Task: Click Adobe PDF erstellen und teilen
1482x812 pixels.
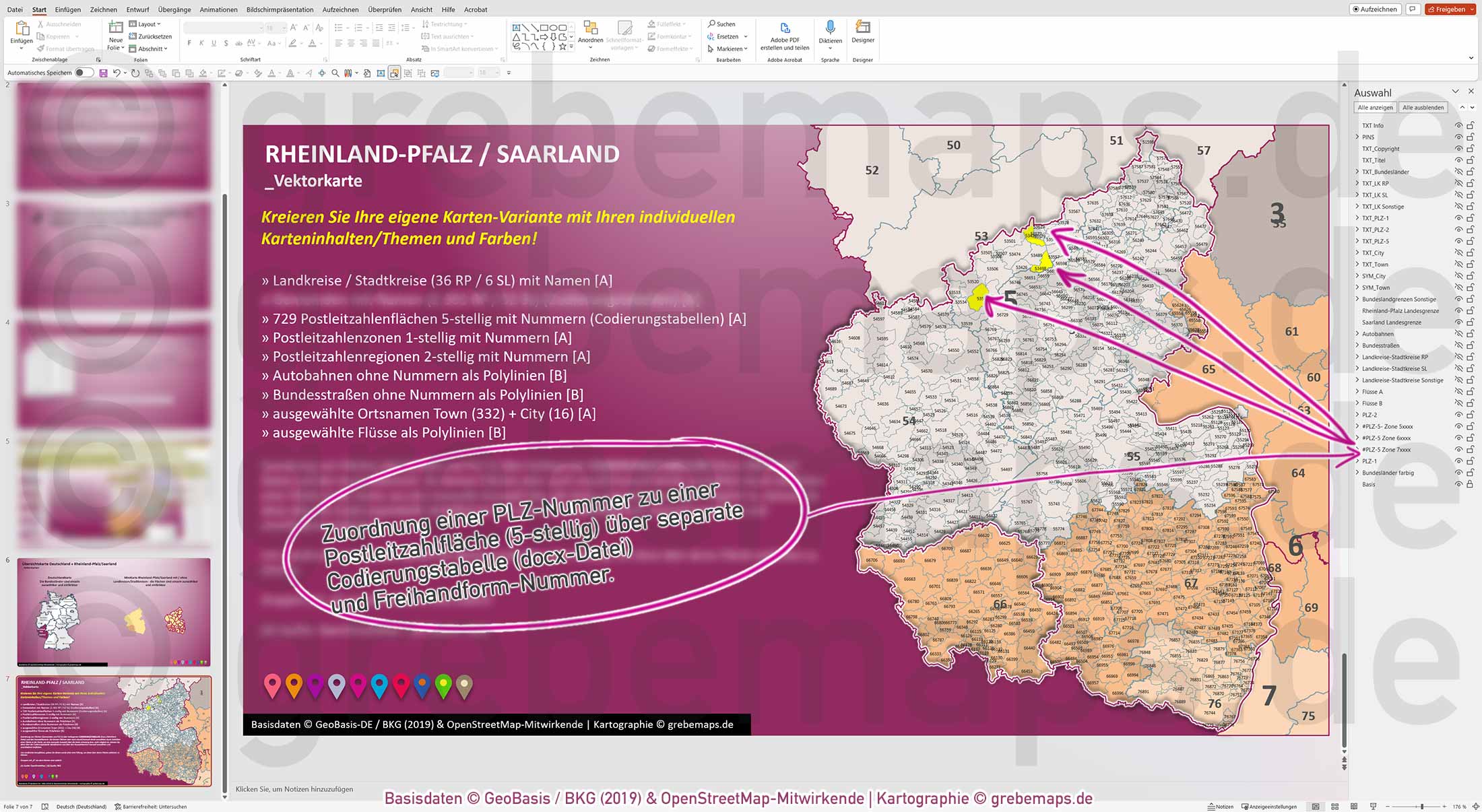Action: [x=785, y=35]
